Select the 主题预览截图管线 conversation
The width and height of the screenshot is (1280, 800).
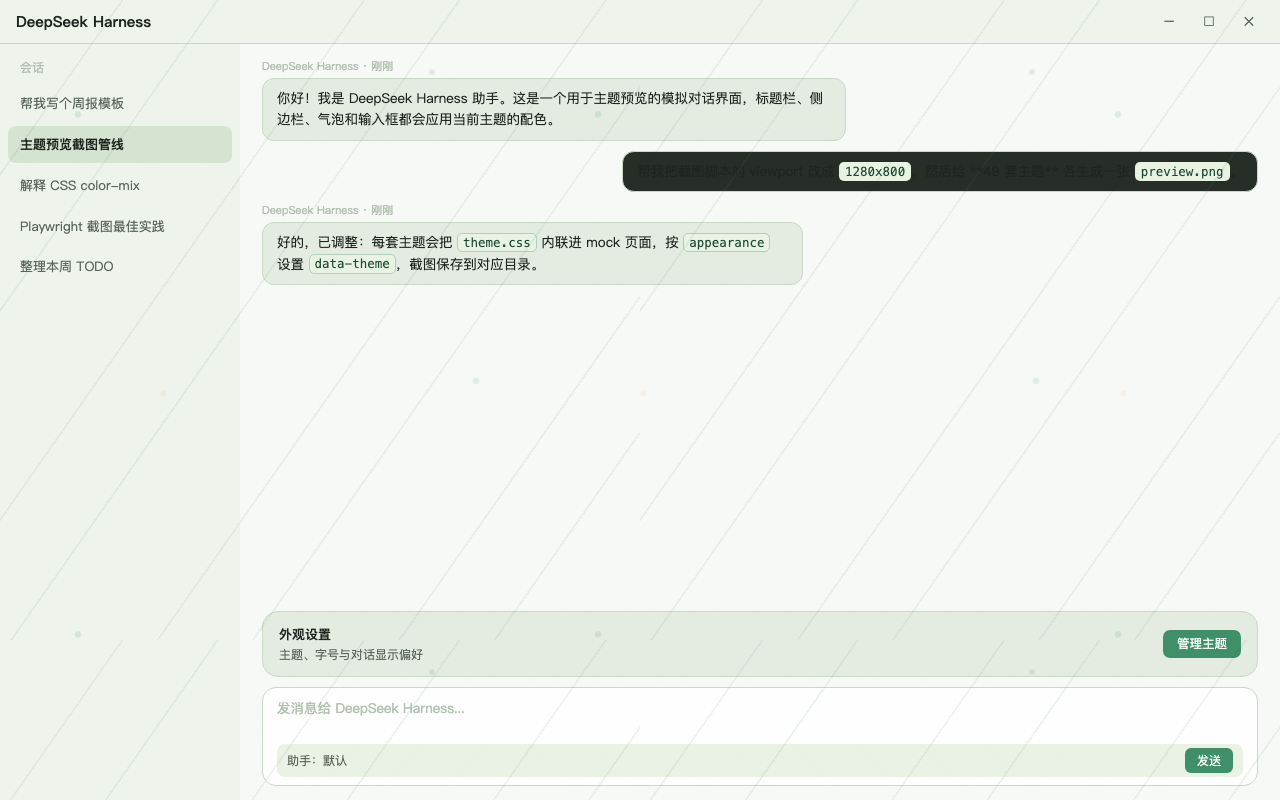(x=120, y=144)
